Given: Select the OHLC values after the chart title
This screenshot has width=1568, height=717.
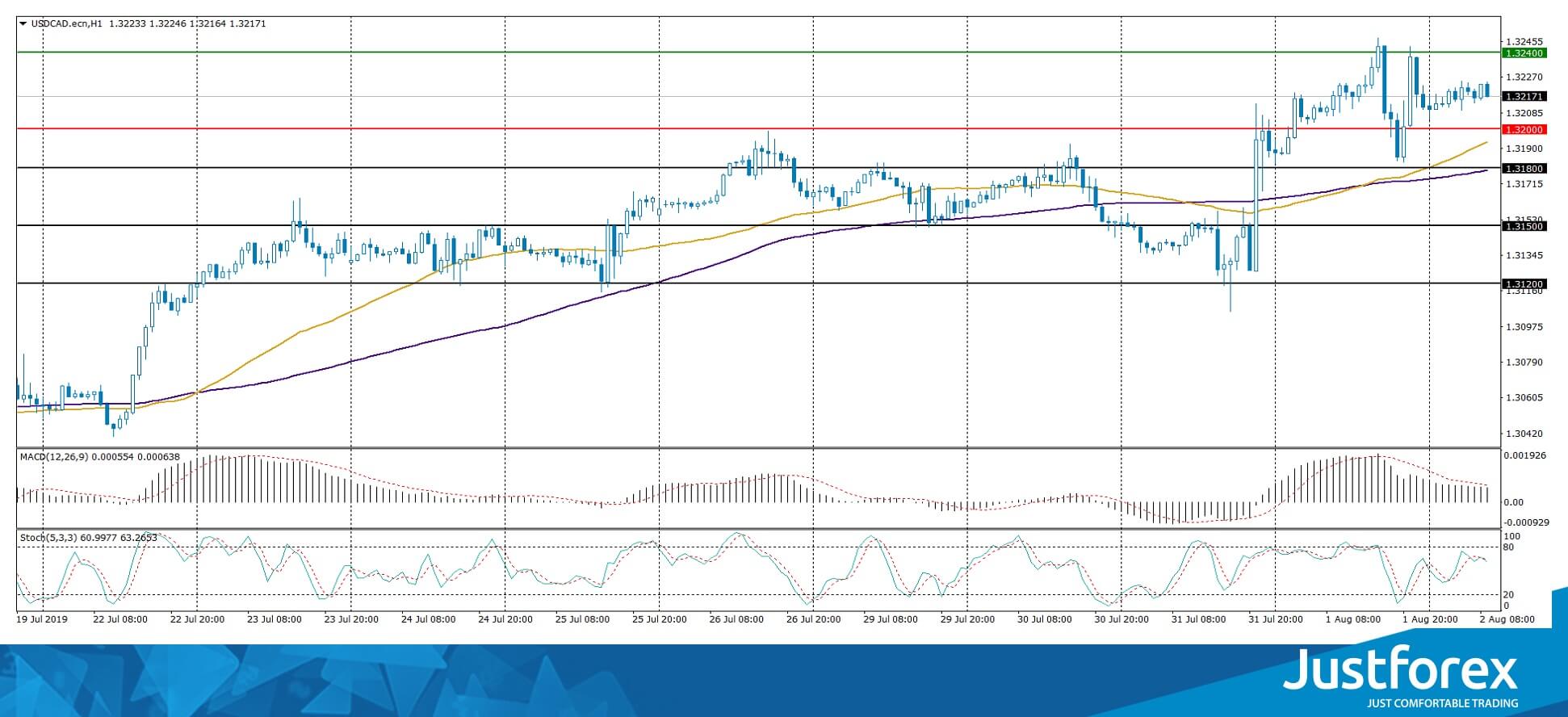Looking at the screenshot, I should (187, 24).
